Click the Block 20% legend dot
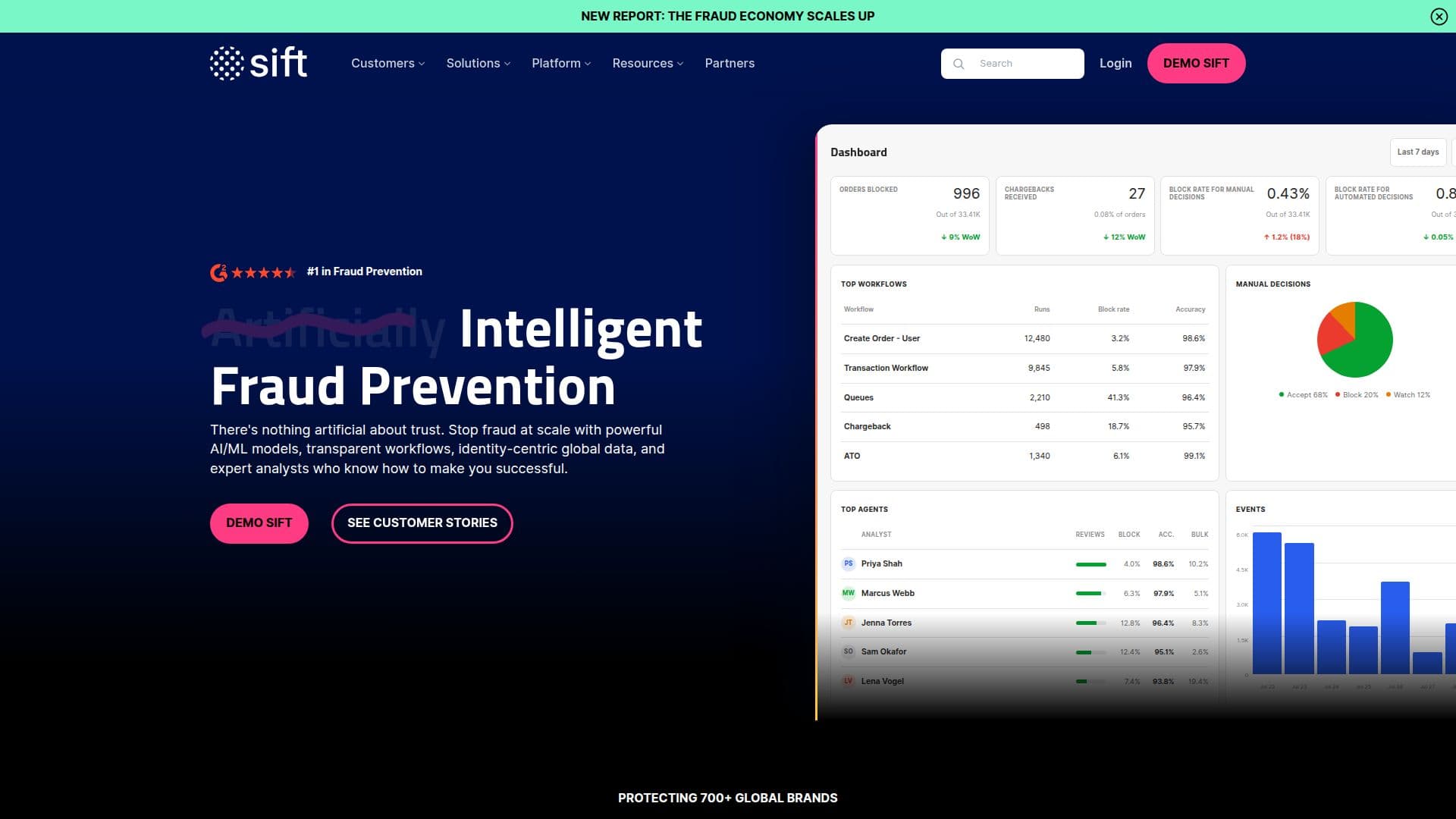 (1337, 394)
